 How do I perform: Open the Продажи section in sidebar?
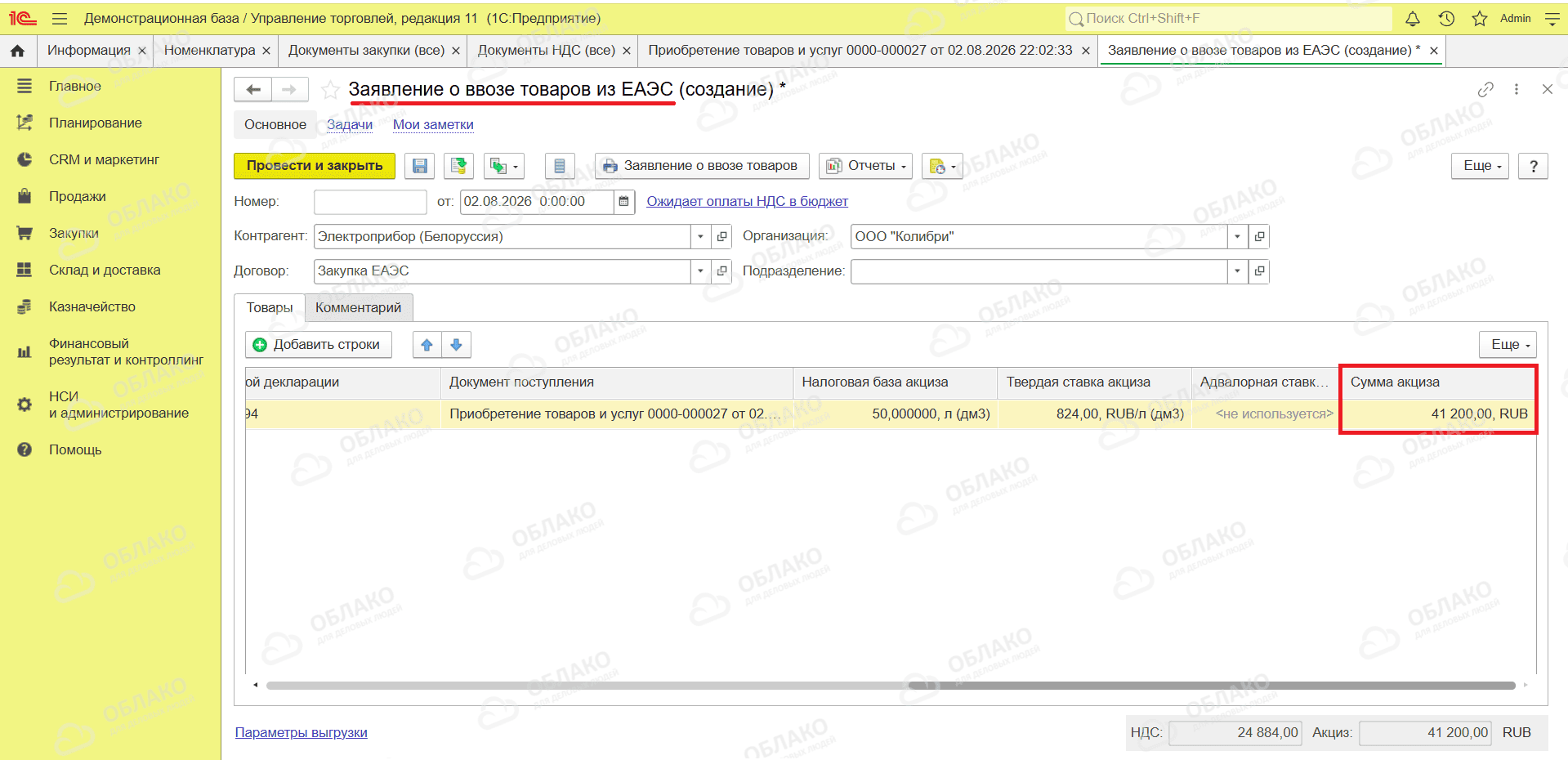click(78, 197)
